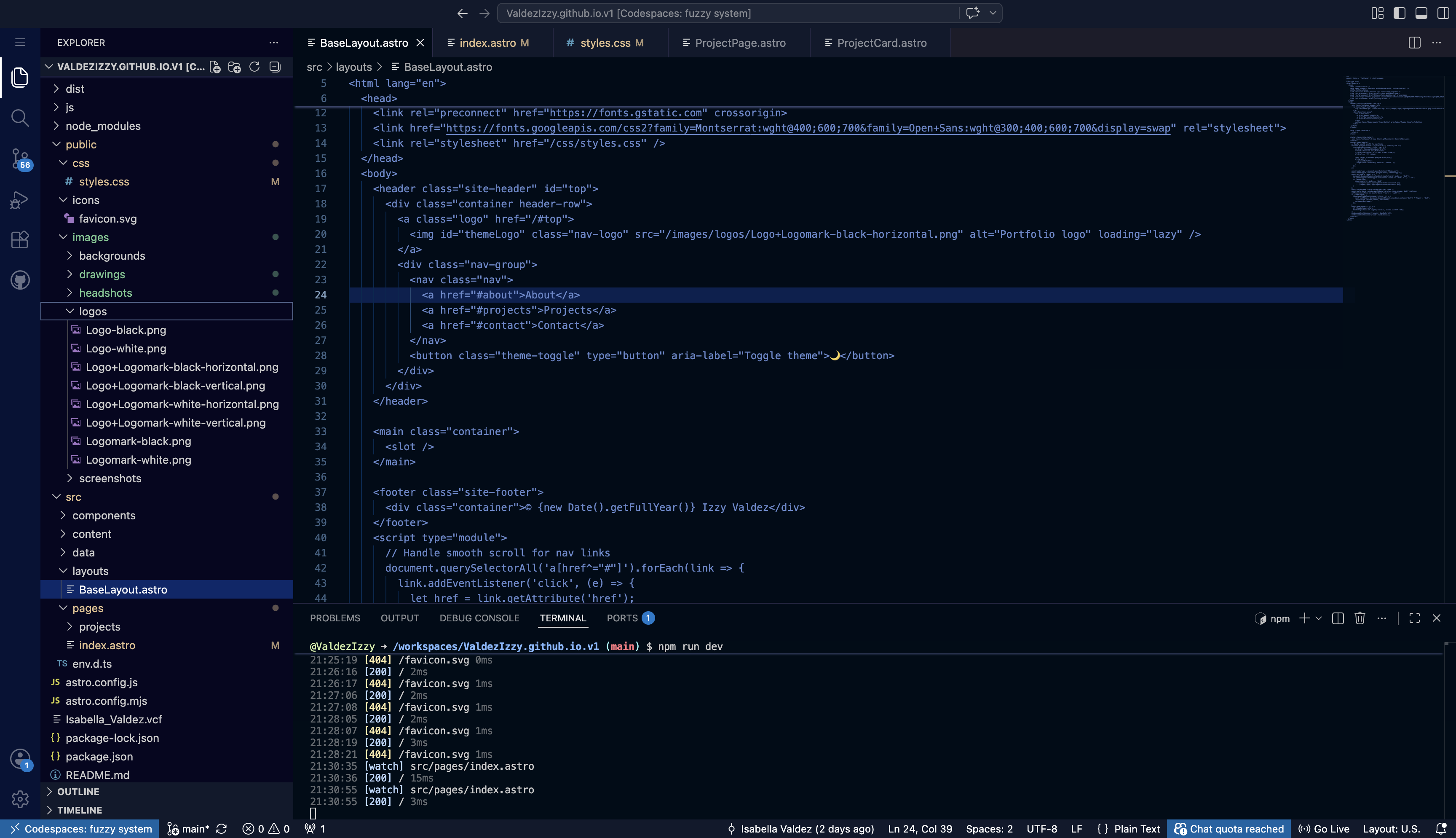Image resolution: width=1456 pixels, height=838 pixels.
Task: Close the BaseLayout.astro tab
Action: click(x=420, y=43)
